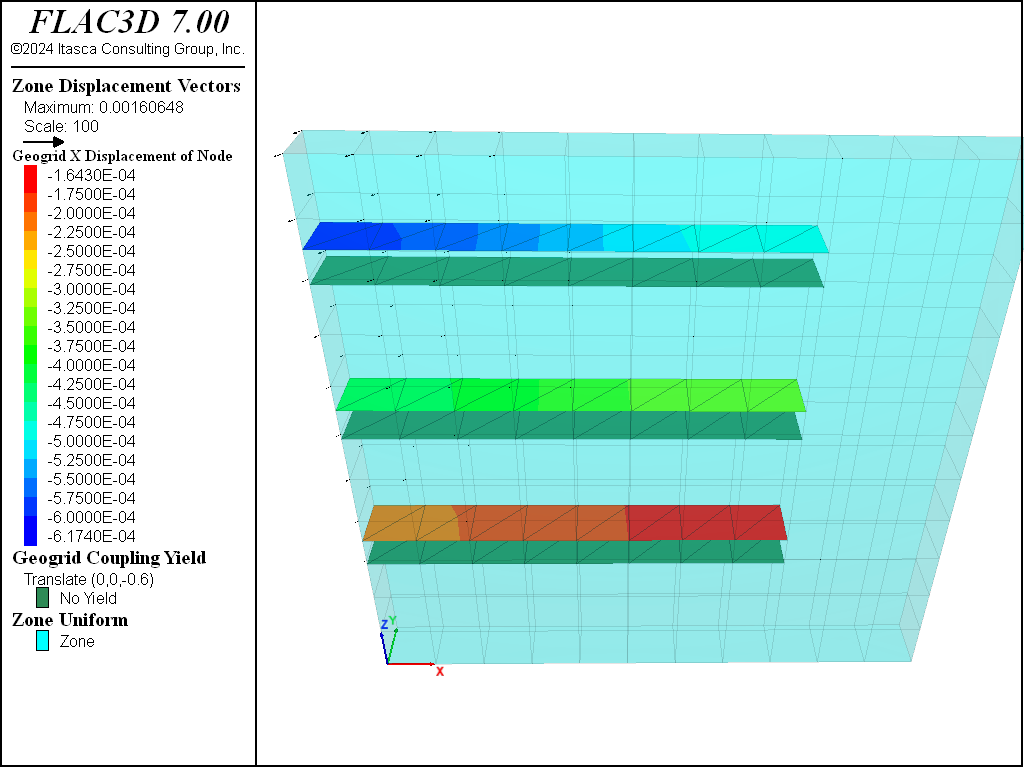This screenshot has height=768, width=1024.
Task: Click the -2.2500E-04 legend value
Action: (91, 232)
